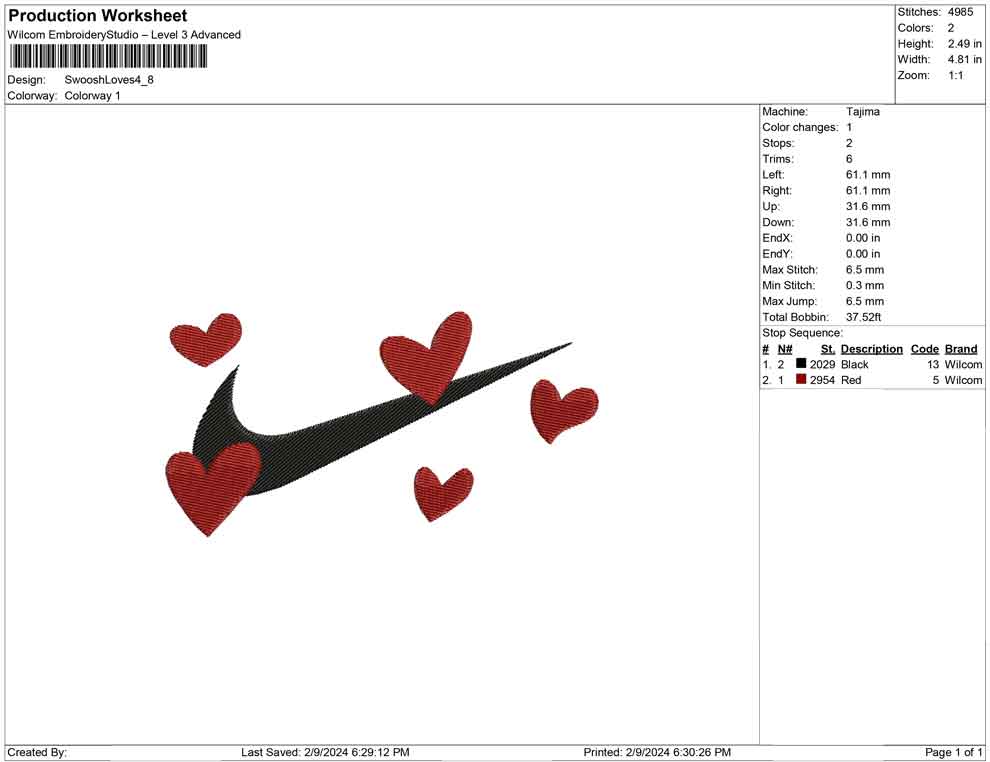Screen dimensions: 990x762
Task: Click the total bobbin value '37.52ft'
Action: coord(863,317)
